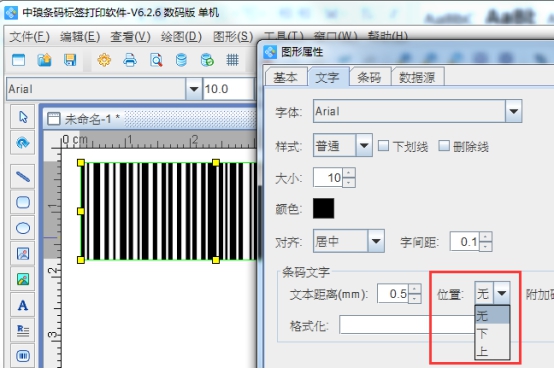Click the top-left yellow barcode handle
The height and width of the screenshot is (369, 554).
click(81, 163)
